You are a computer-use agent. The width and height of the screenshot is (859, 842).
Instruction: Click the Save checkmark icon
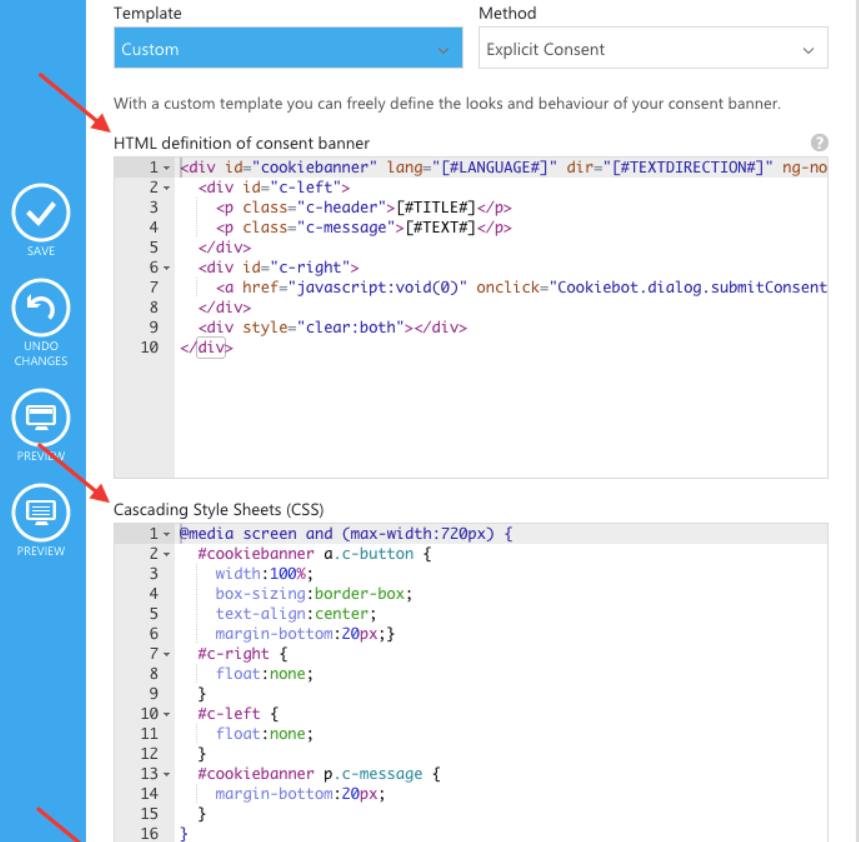click(40, 214)
